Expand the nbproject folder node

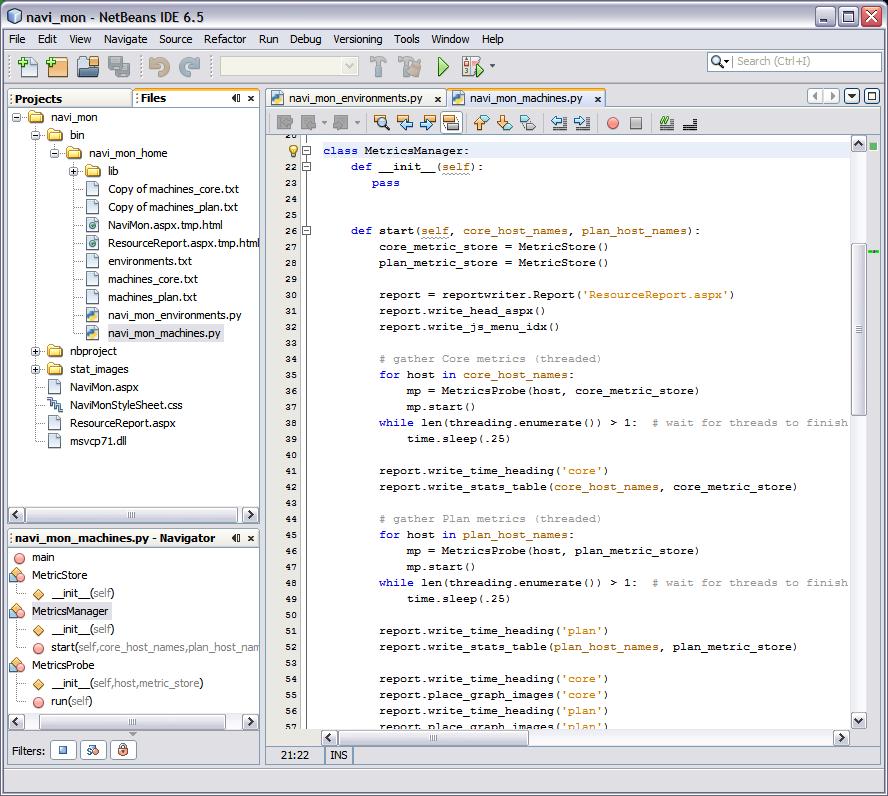(35, 351)
